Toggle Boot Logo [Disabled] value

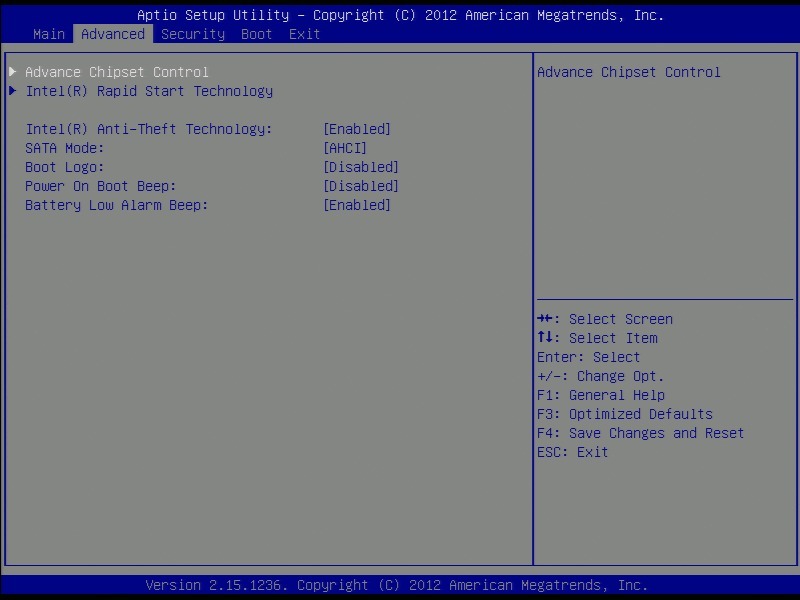[x=361, y=167]
